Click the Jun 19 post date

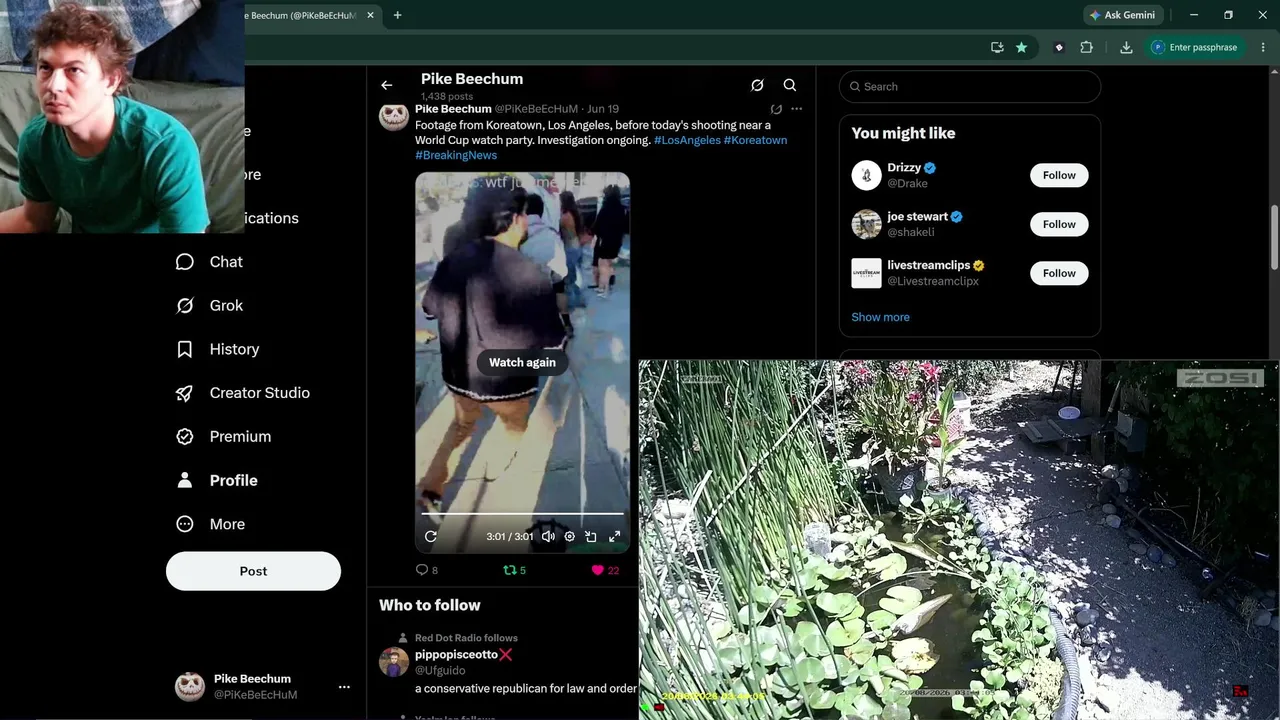[x=603, y=109]
